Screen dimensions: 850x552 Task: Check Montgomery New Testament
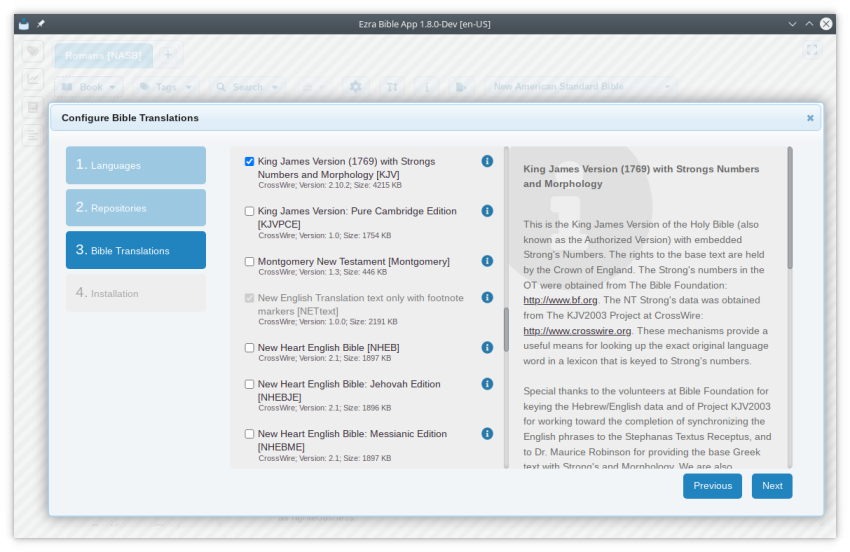249,261
